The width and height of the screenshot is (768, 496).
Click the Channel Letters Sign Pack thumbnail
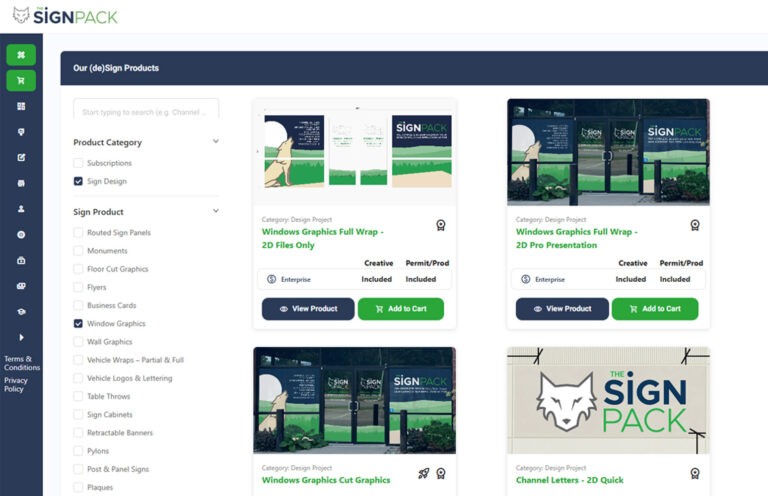click(608, 400)
